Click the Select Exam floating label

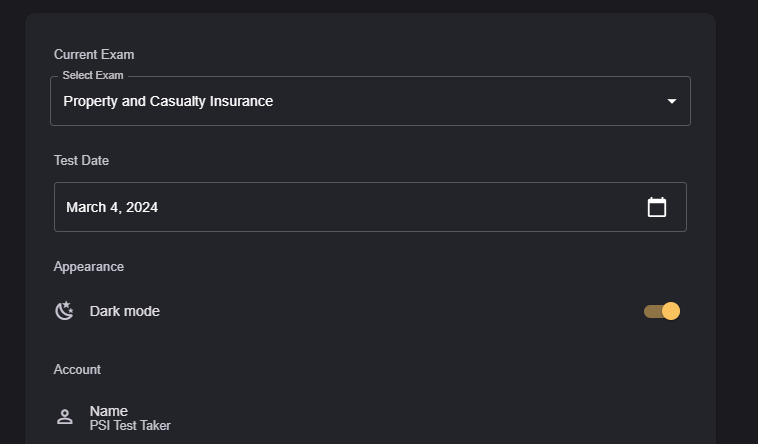point(93,76)
